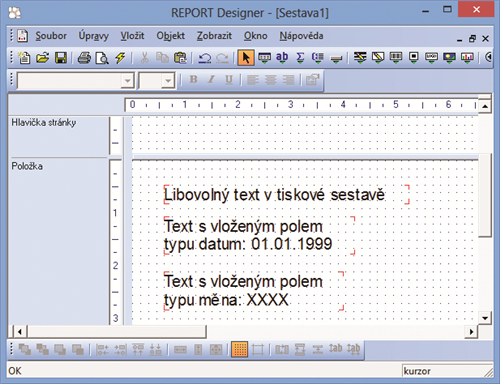Open the Úpravy menu

pos(94,36)
